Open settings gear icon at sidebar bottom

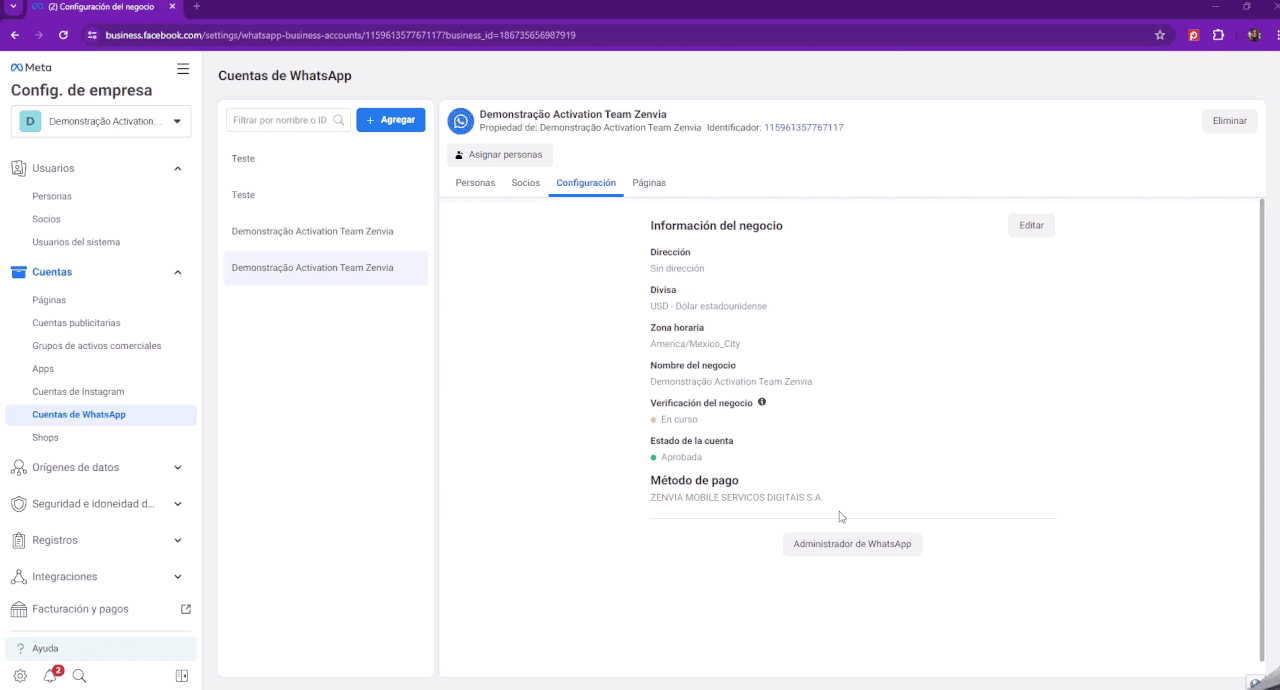click(x=20, y=676)
